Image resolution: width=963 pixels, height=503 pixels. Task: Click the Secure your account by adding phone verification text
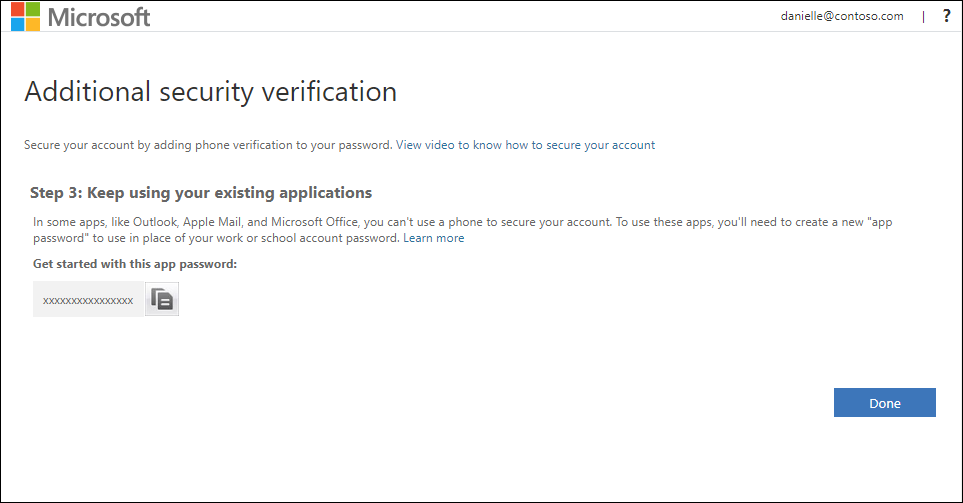click(x=208, y=145)
